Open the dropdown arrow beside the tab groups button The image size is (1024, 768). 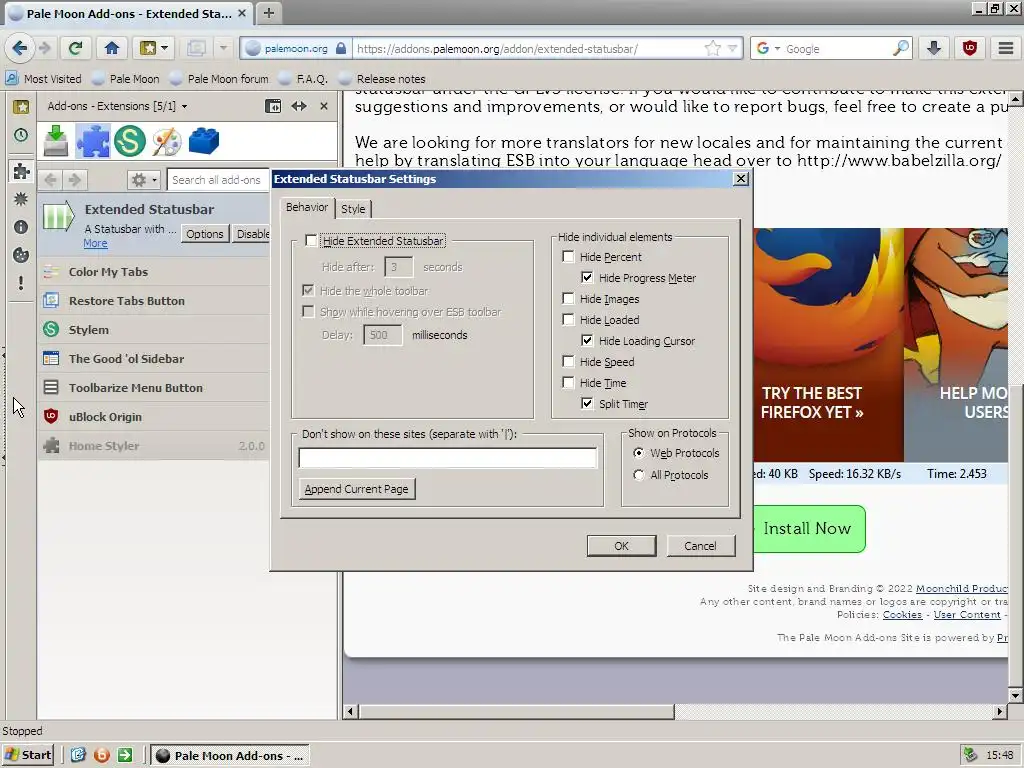coord(223,48)
